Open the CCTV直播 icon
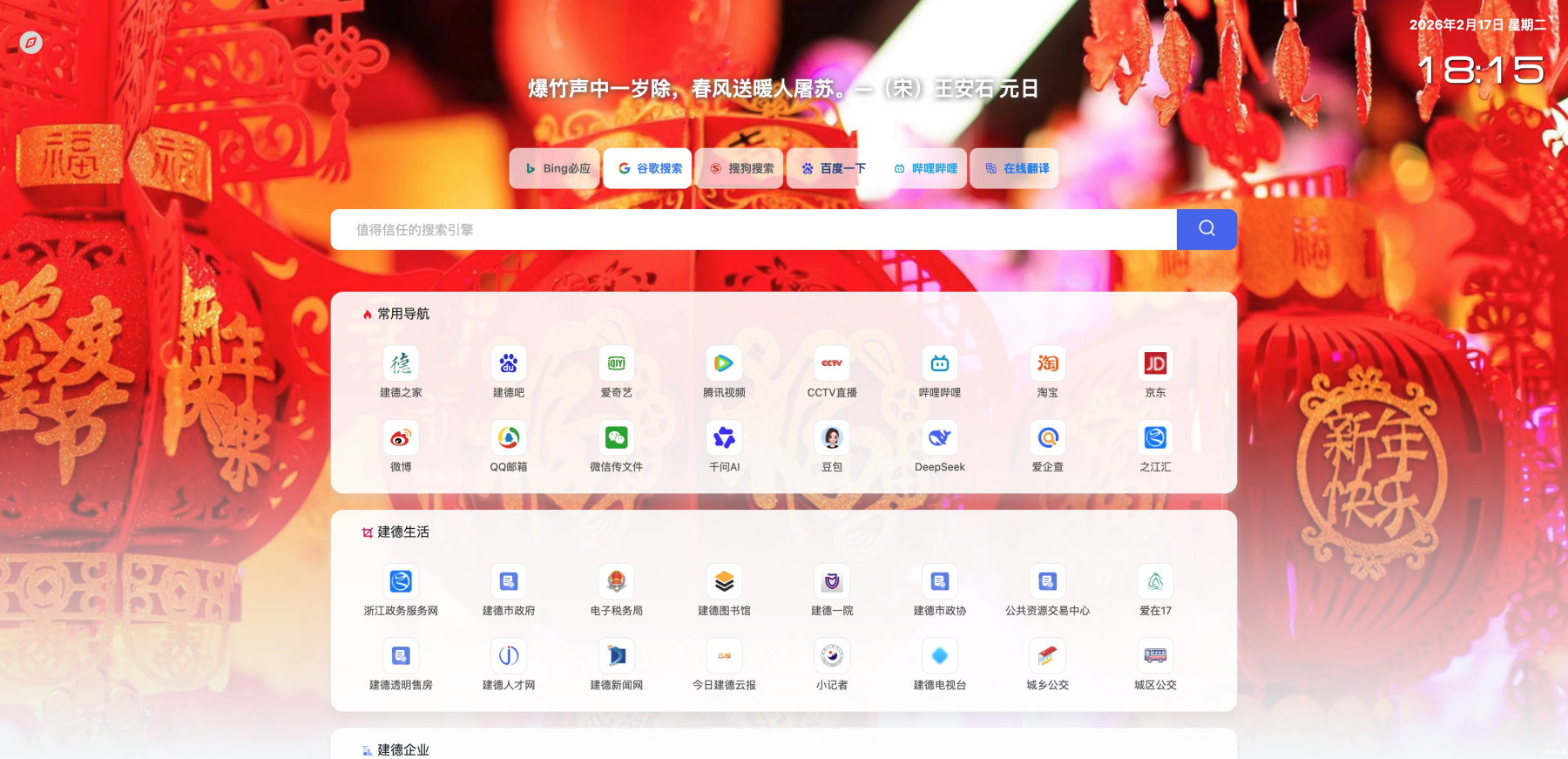Image resolution: width=1568 pixels, height=759 pixels. [832, 363]
